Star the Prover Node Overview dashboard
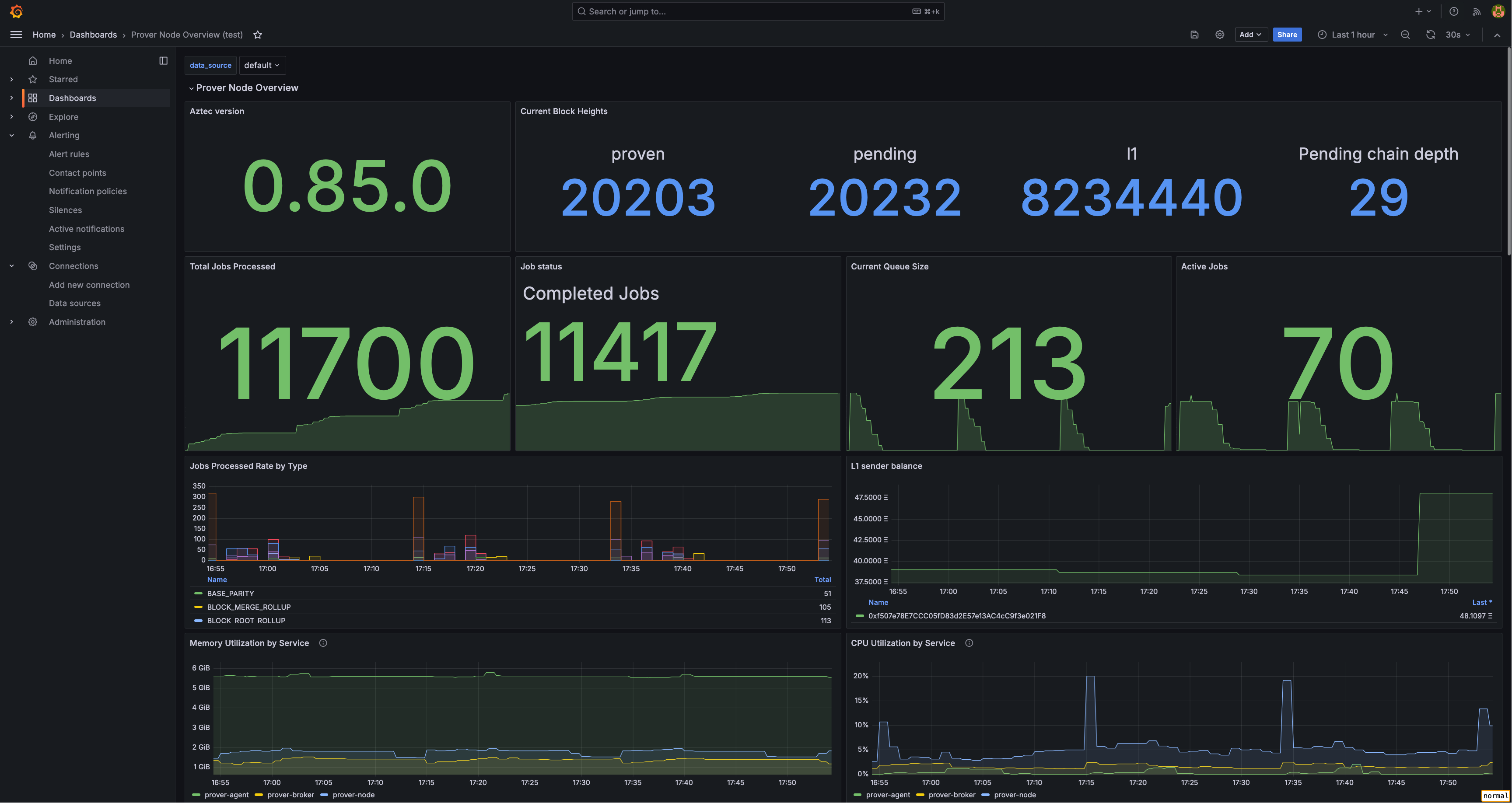This screenshot has width=1512, height=803. pos(258,35)
